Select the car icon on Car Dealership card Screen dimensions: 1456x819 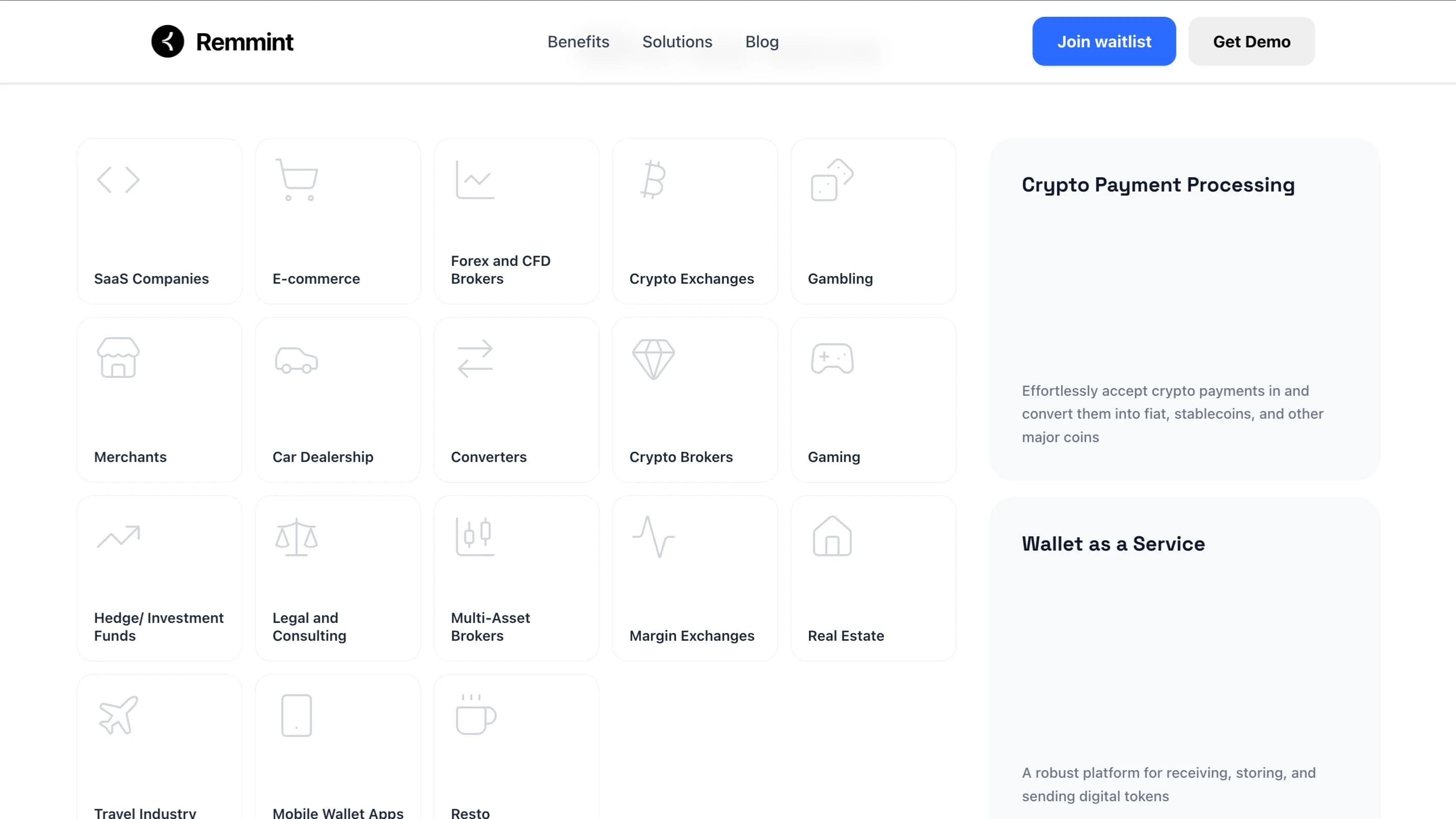coord(296,358)
